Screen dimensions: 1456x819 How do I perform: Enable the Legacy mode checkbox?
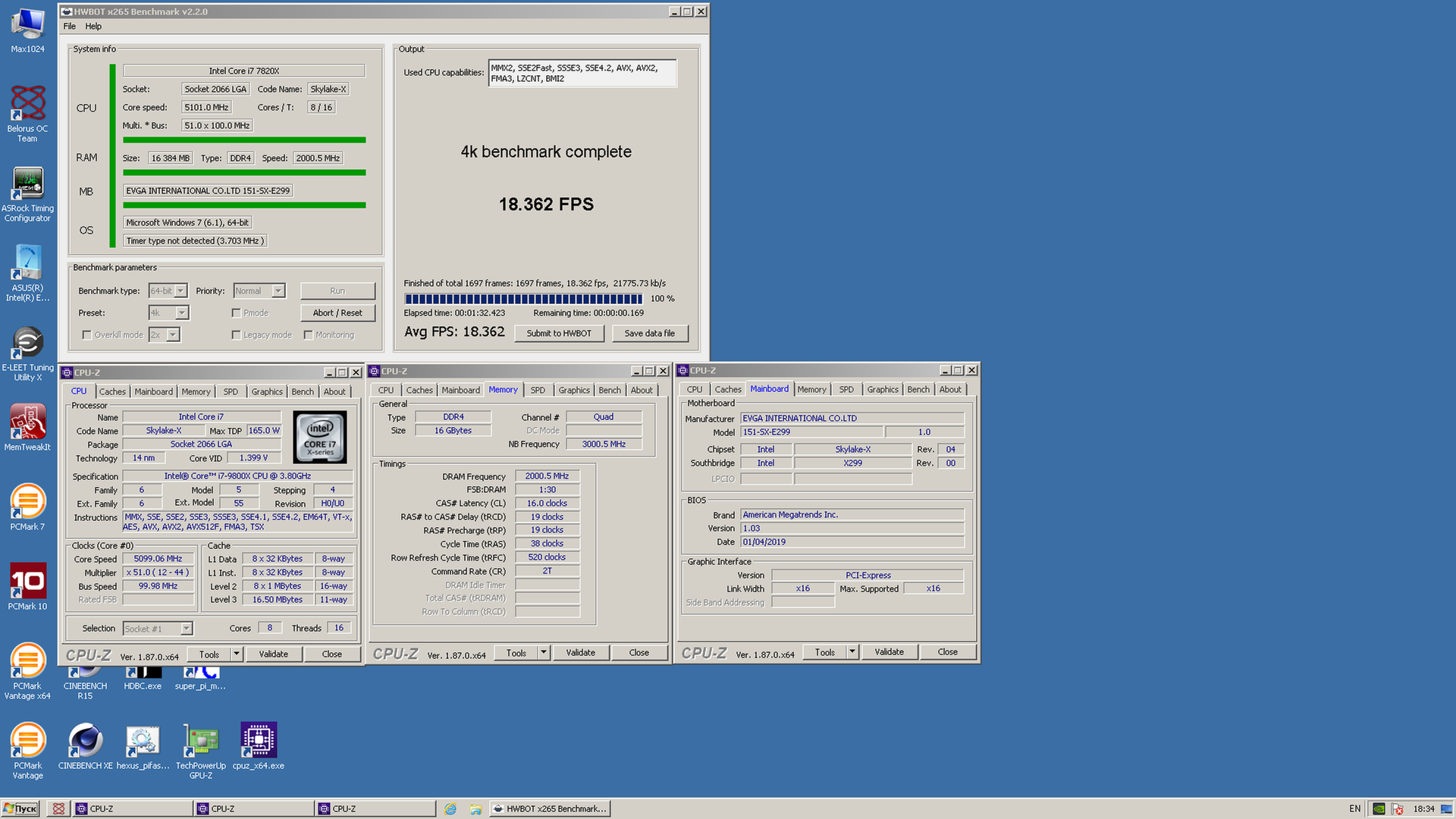click(x=236, y=335)
